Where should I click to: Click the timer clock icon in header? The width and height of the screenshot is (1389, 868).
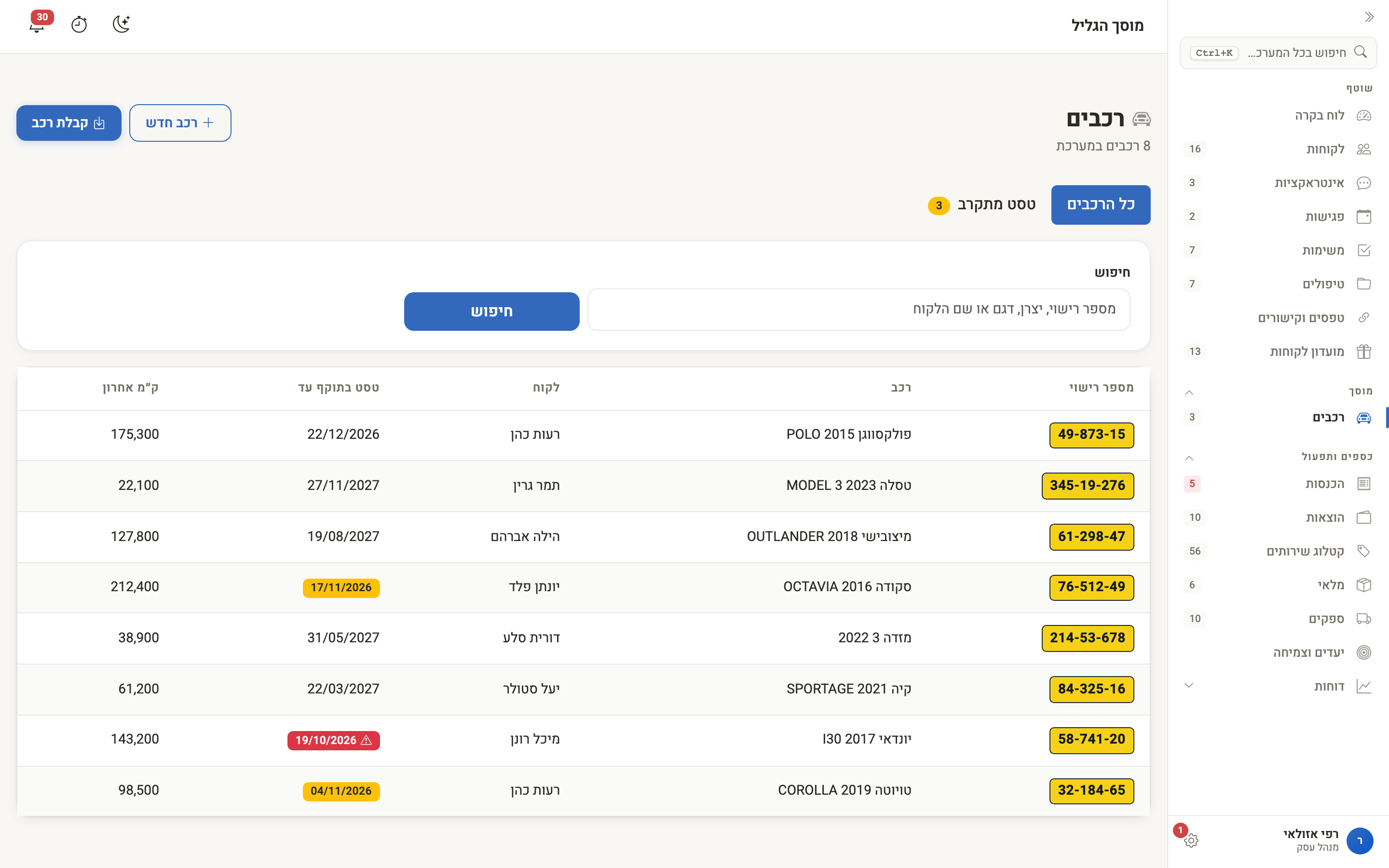79,25
